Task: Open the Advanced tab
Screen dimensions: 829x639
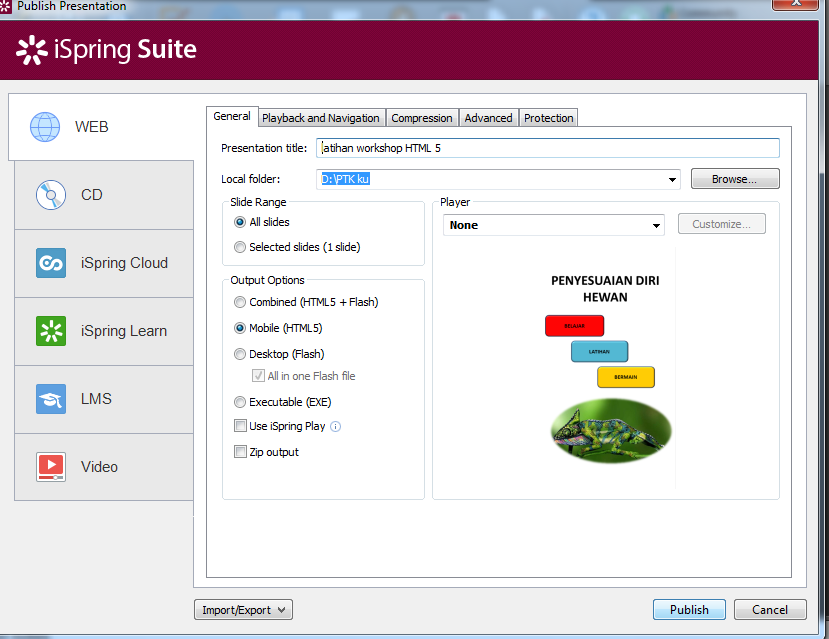Action: (489, 118)
